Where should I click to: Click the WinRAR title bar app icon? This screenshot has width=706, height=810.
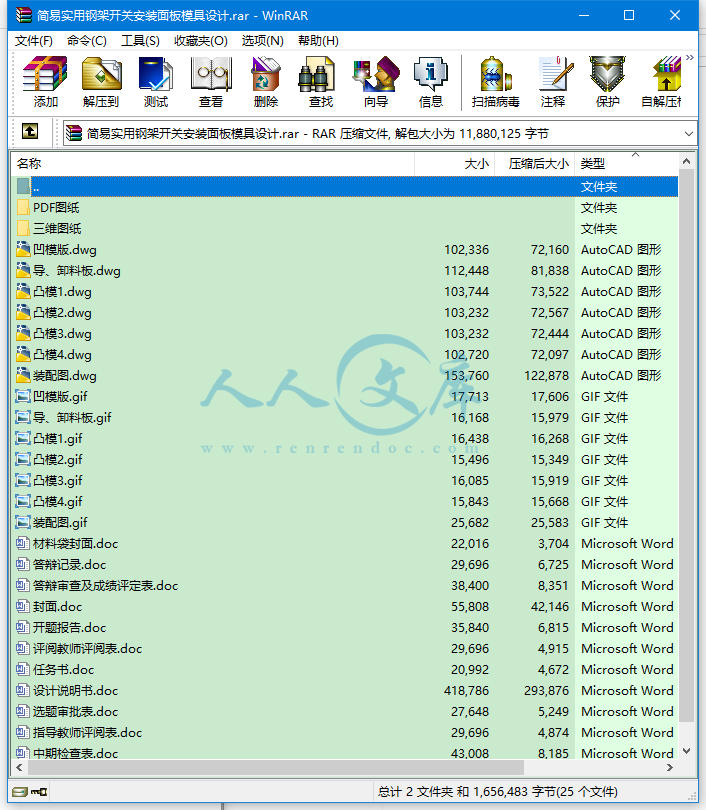(x=23, y=15)
